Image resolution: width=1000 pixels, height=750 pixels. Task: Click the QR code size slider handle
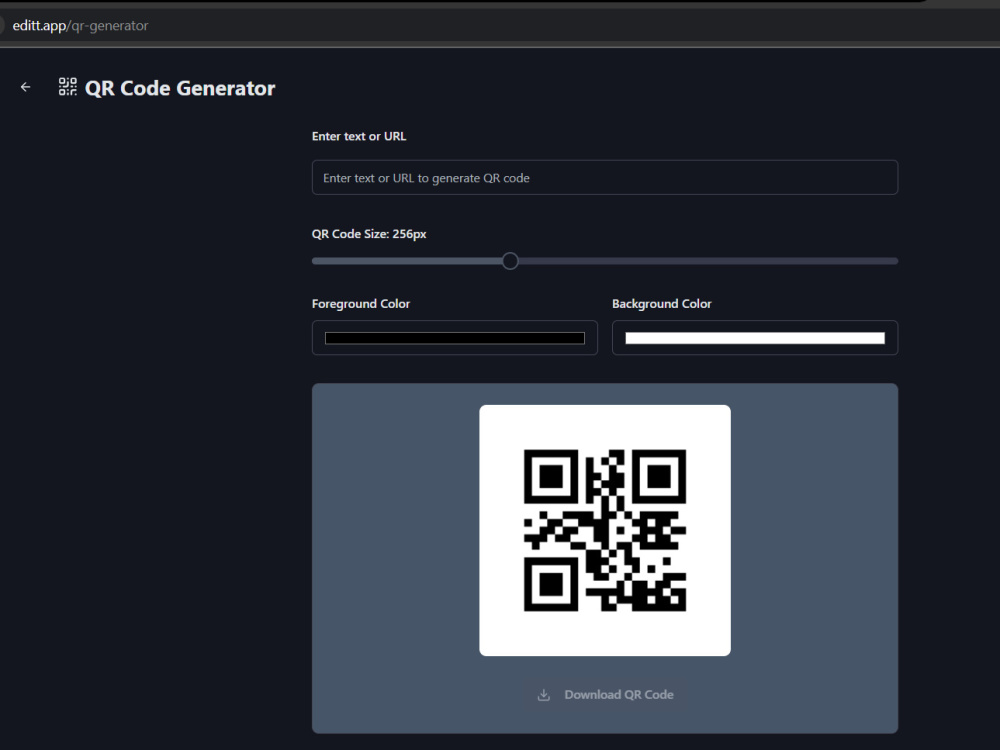[x=510, y=261]
